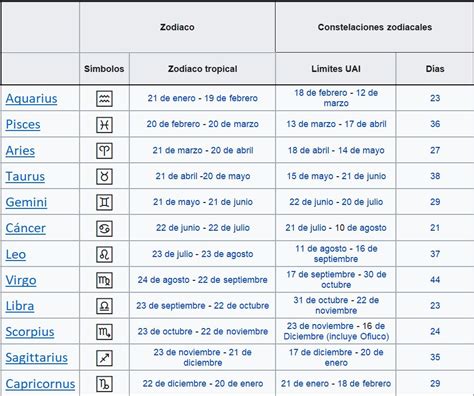The width and height of the screenshot is (474, 396).
Task: Open the Scorpius link
Action: tap(30, 332)
